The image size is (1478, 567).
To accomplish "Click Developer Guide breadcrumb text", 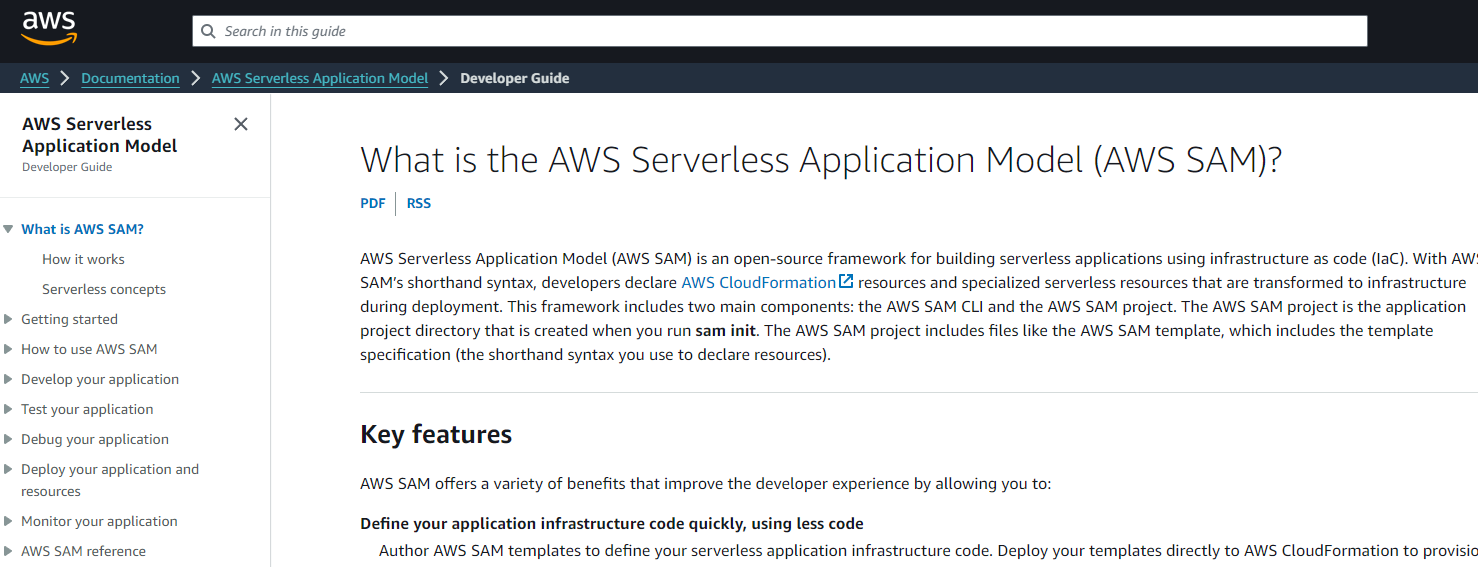I will tap(515, 78).
